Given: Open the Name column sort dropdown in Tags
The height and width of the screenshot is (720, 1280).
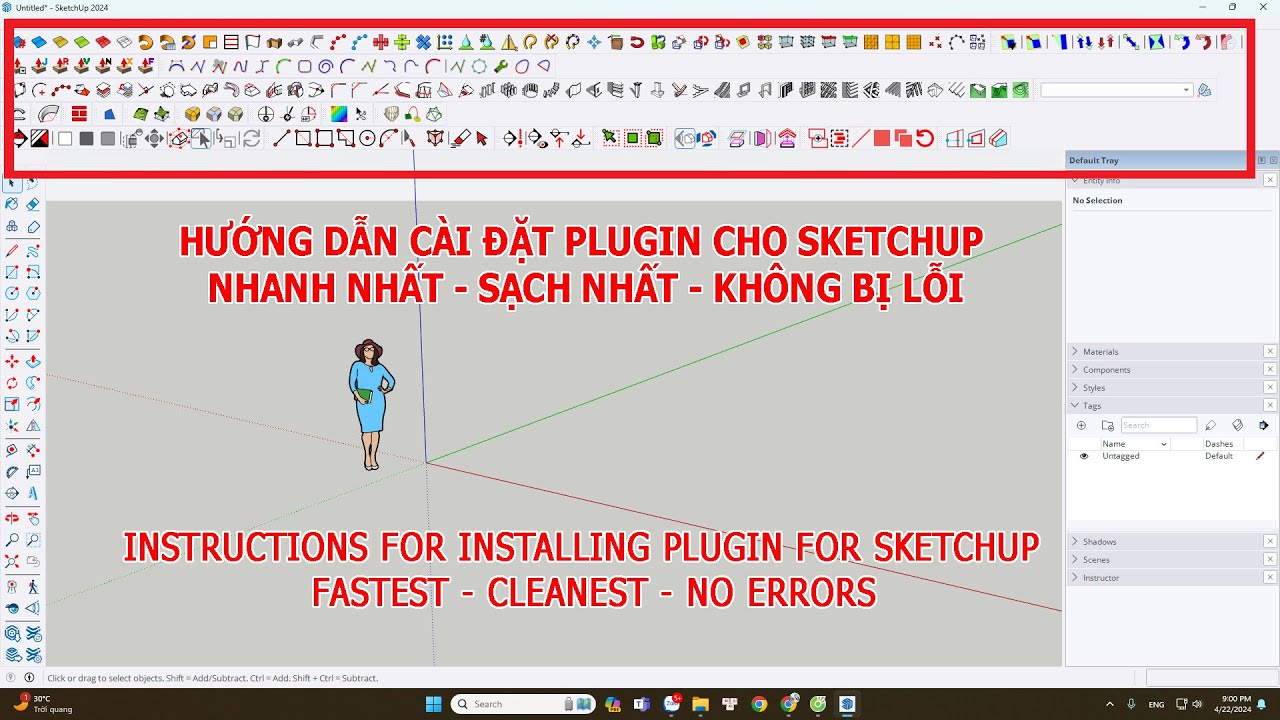Looking at the screenshot, I should click(x=1163, y=444).
